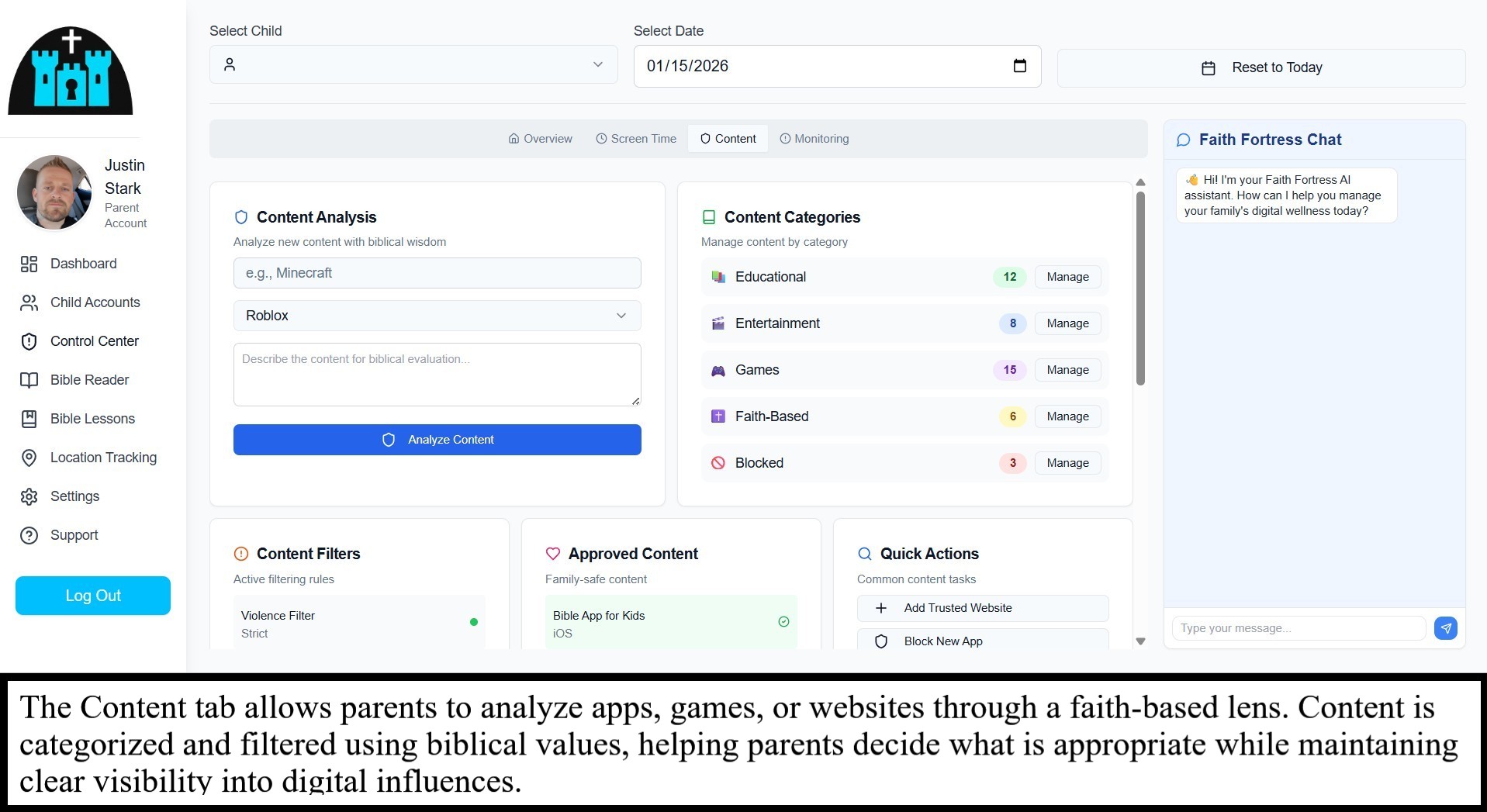Open the Monitoring tab

tap(814, 139)
